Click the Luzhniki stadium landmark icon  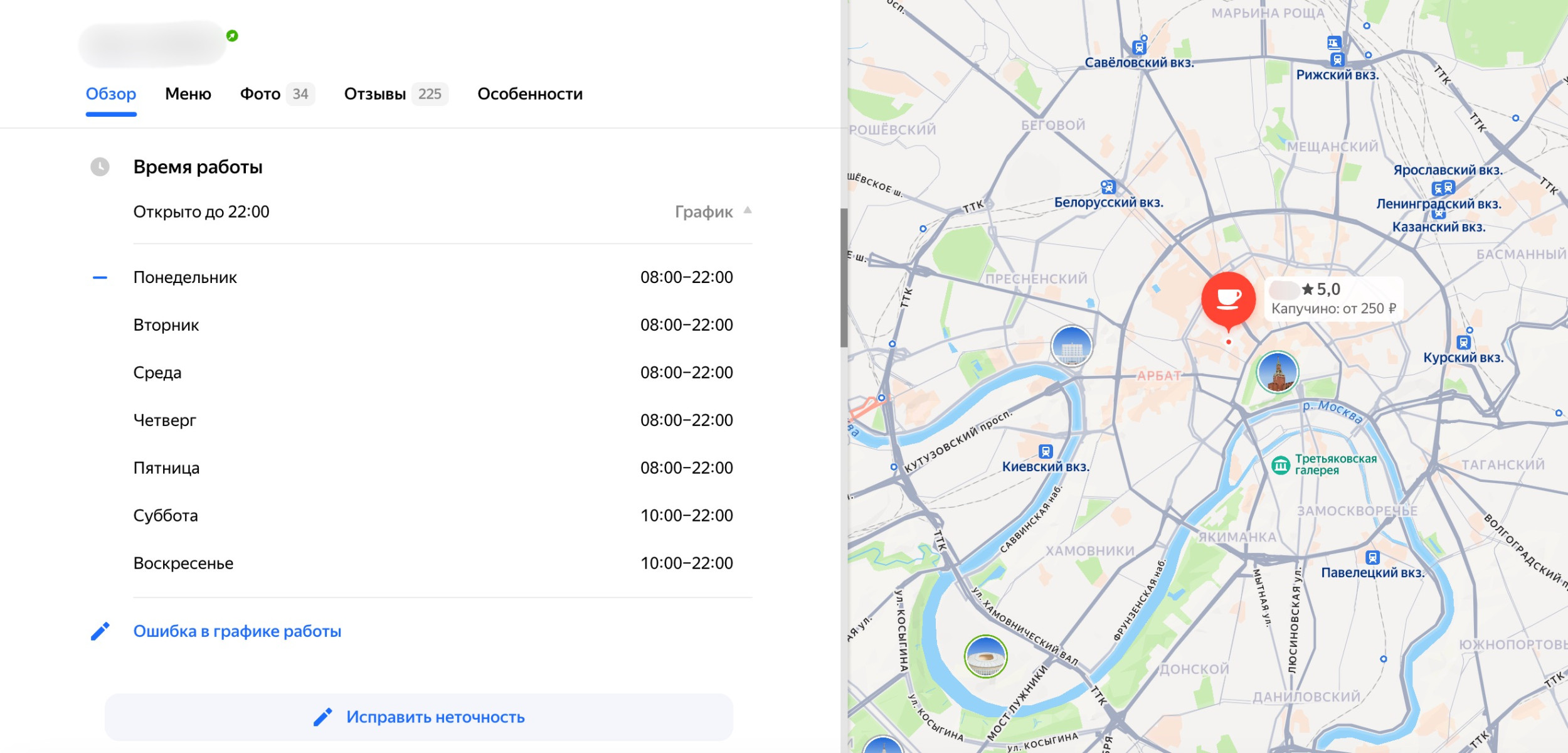click(x=985, y=656)
